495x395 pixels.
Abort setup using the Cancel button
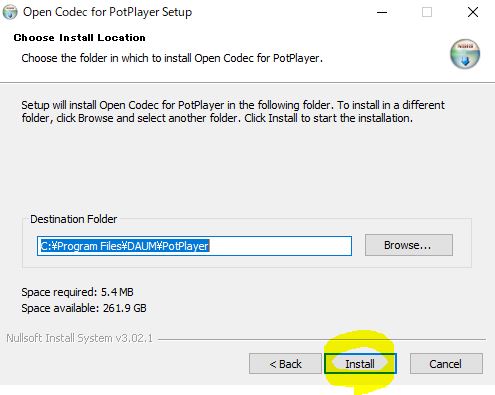[x=446, y=364]
